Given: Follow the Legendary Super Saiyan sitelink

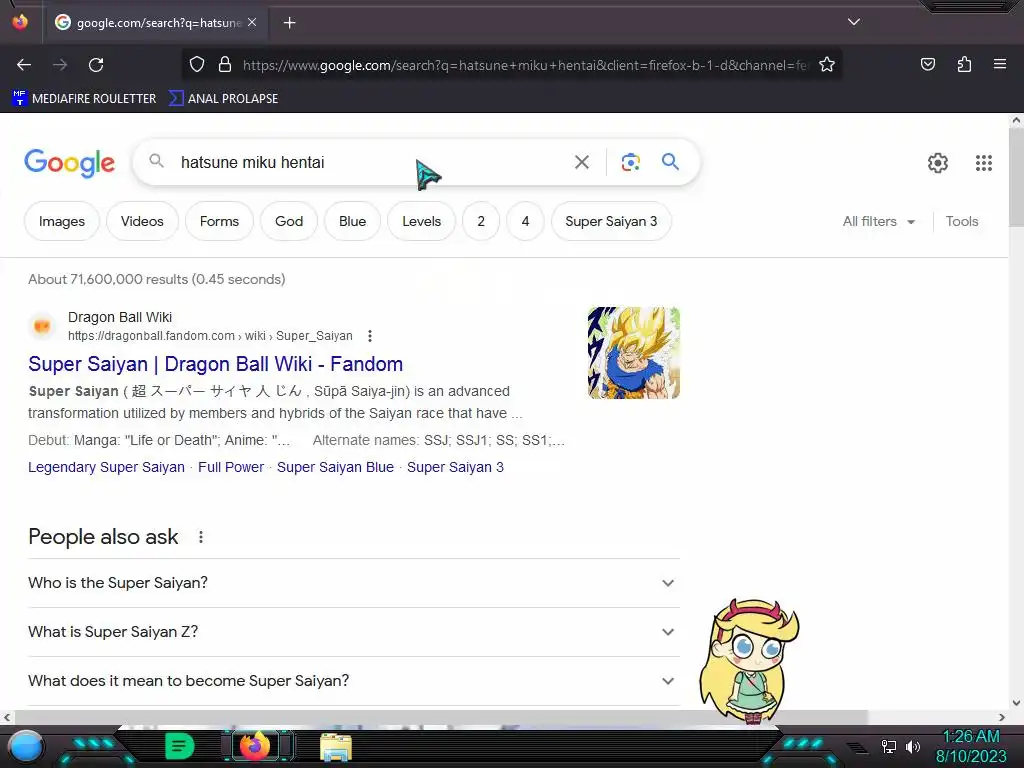Looking at the screenshot, I should click(x=106, y=467).
